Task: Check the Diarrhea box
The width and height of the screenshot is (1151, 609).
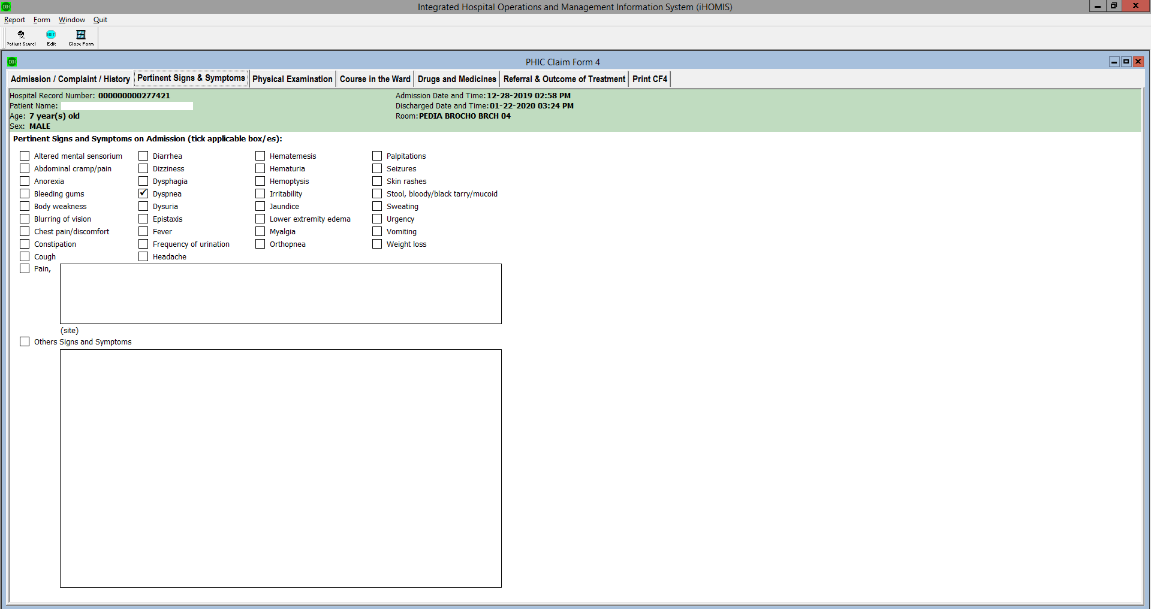Action: 143,156
